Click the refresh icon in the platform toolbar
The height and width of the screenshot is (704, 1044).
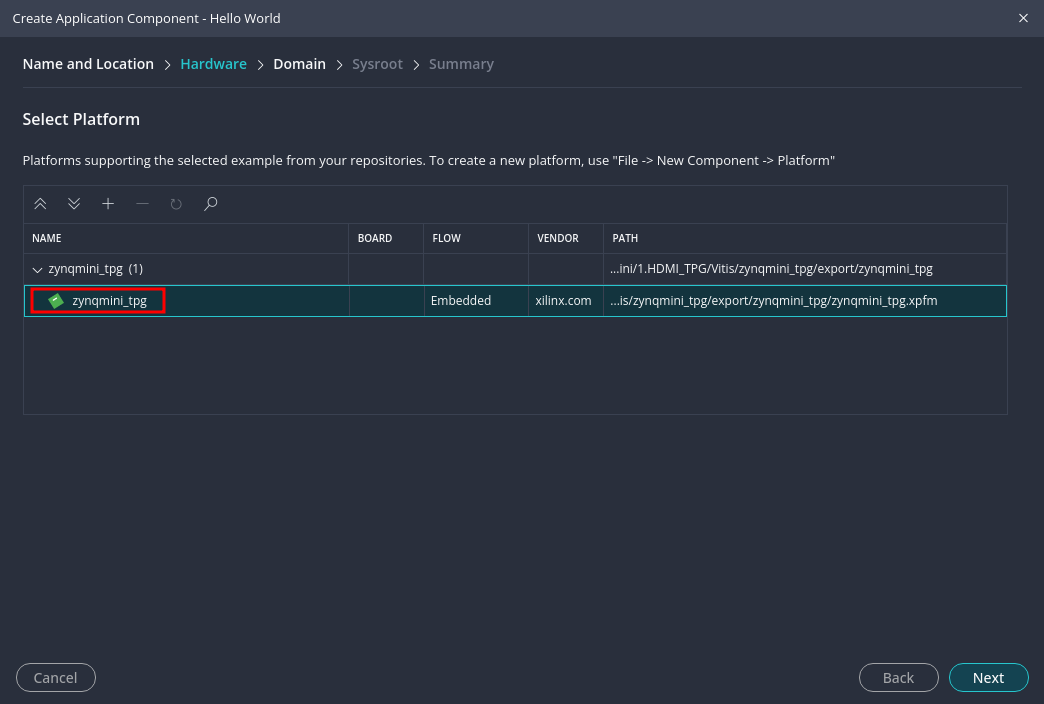pyautogui.click(x=176, y=204)
